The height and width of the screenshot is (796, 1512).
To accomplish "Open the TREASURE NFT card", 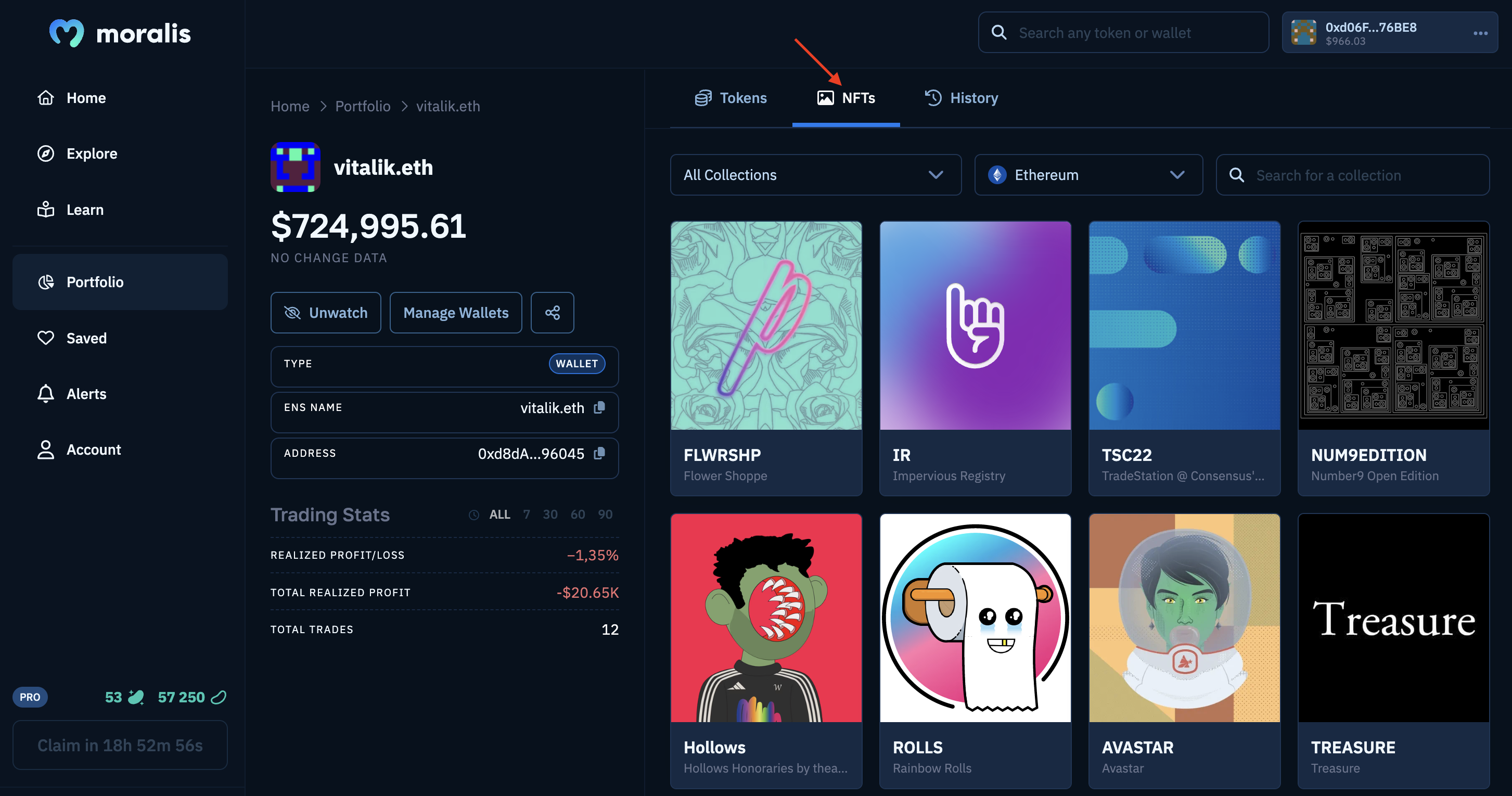I will coord(1393,651).
